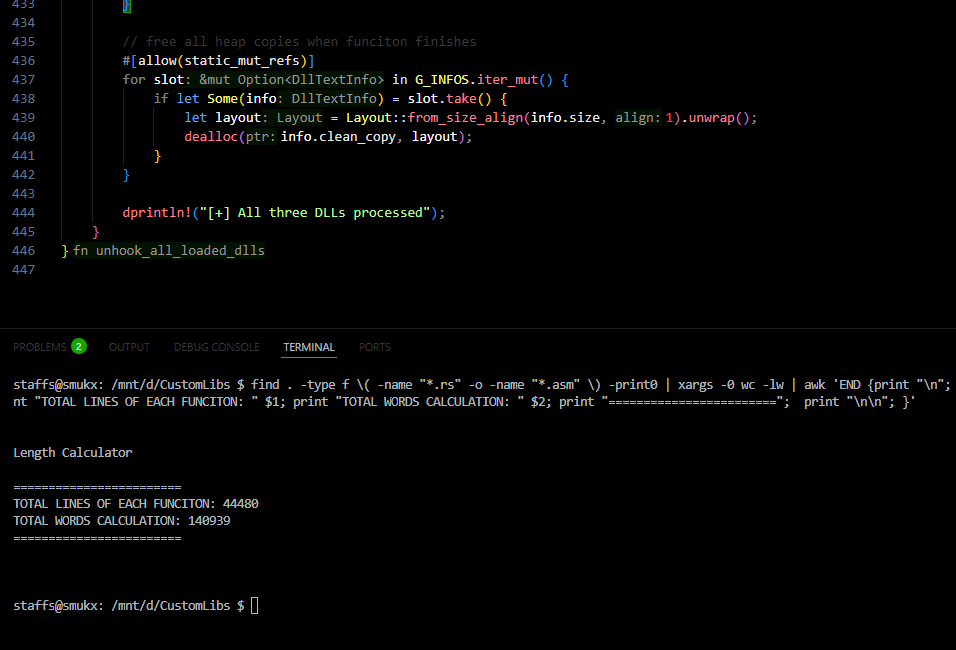Click the 'Option<DllTextInfo>' type hint

(x=311, y=80)
